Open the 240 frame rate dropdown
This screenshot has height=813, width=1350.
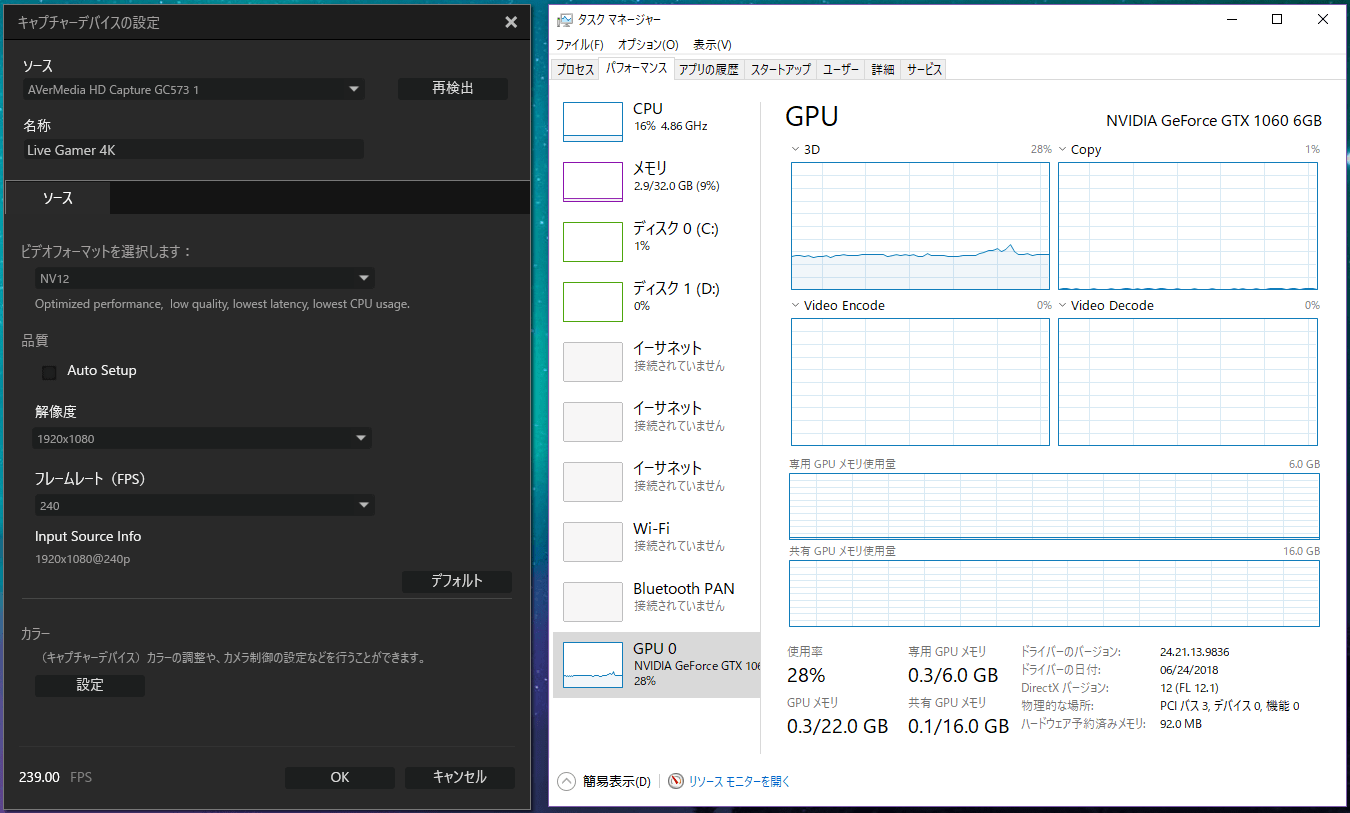coord(204,506)
